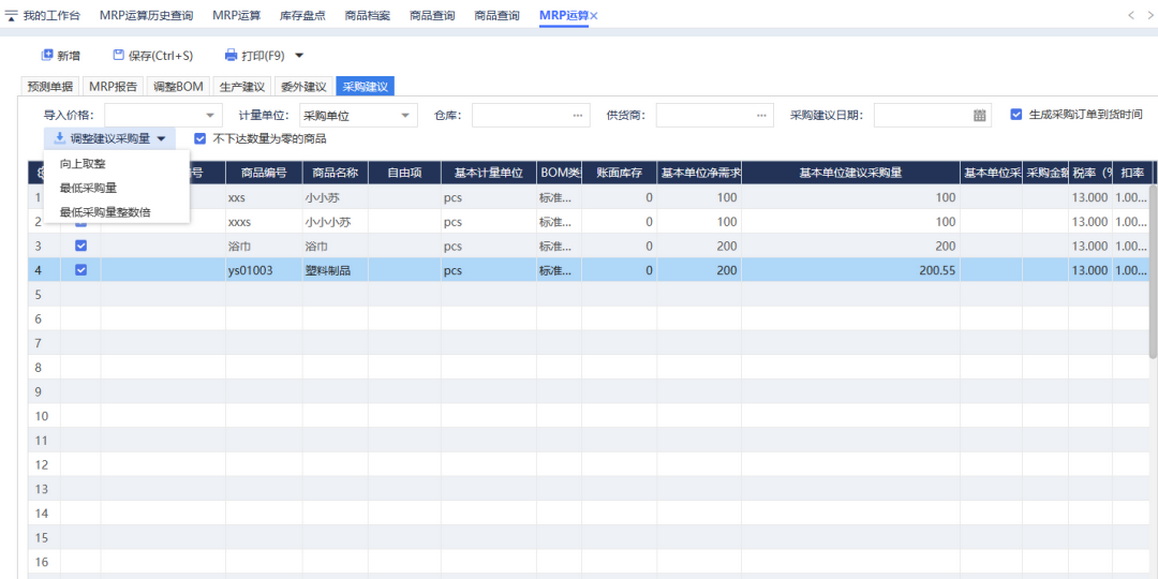
Task: Click the 调整建议采购量 button
Action: tap(110, 139)
